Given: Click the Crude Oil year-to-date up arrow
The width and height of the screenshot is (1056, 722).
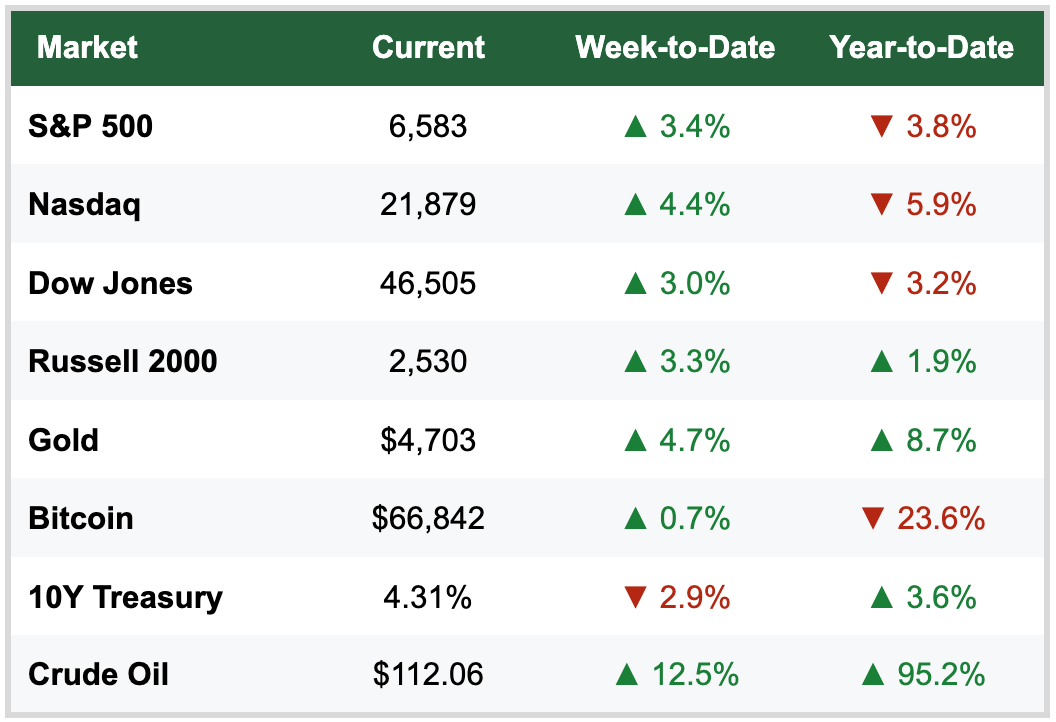Looking at the screenshot, I should point(872,675).
